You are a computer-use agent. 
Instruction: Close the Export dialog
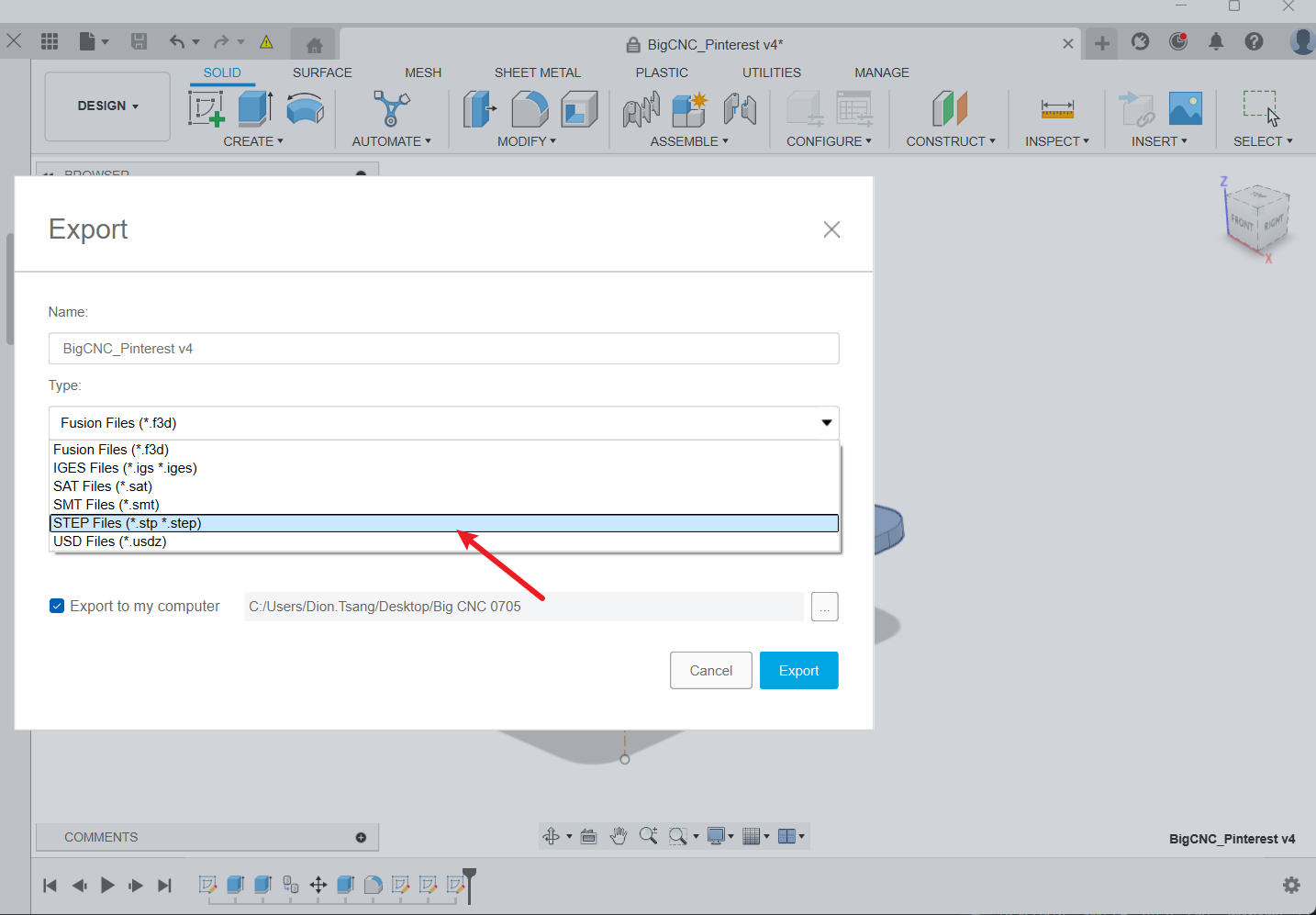[x=831, y=229]
